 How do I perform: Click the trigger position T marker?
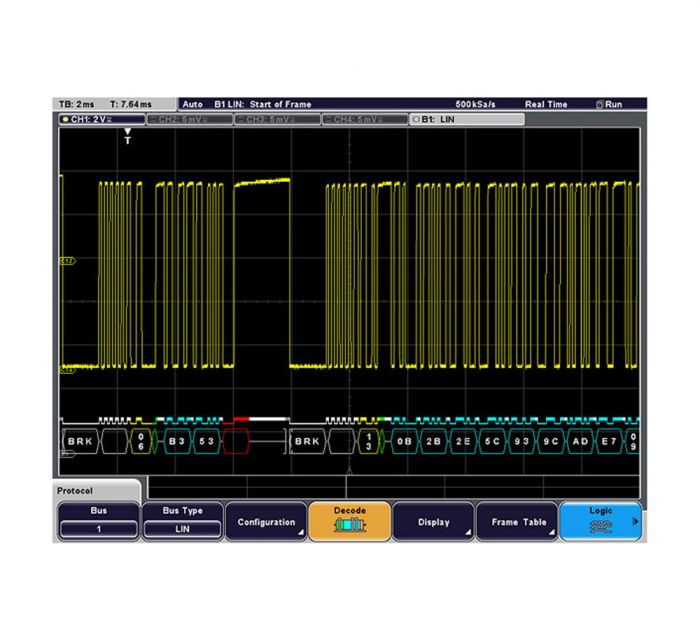point(127,138)
